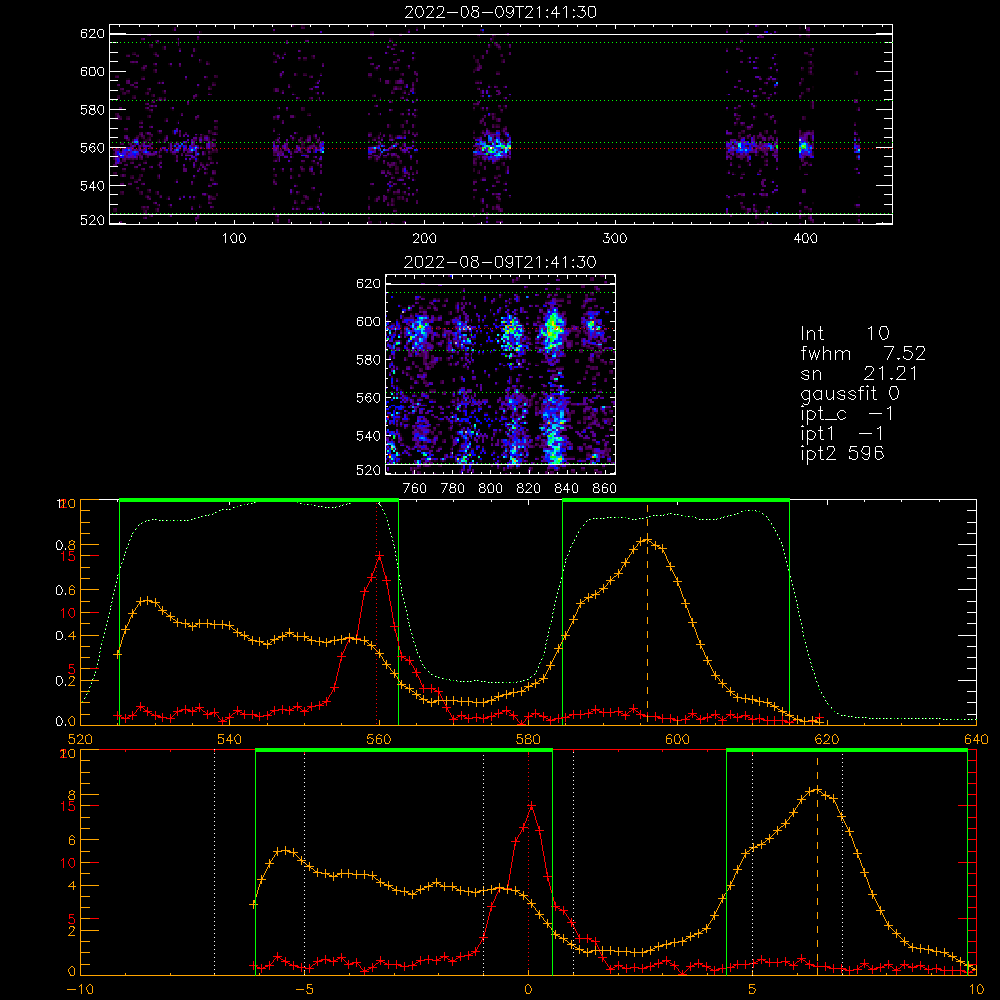
Task: Click the '0.2' y-axis label of the profile plot
Action: (x=65, y=681)
